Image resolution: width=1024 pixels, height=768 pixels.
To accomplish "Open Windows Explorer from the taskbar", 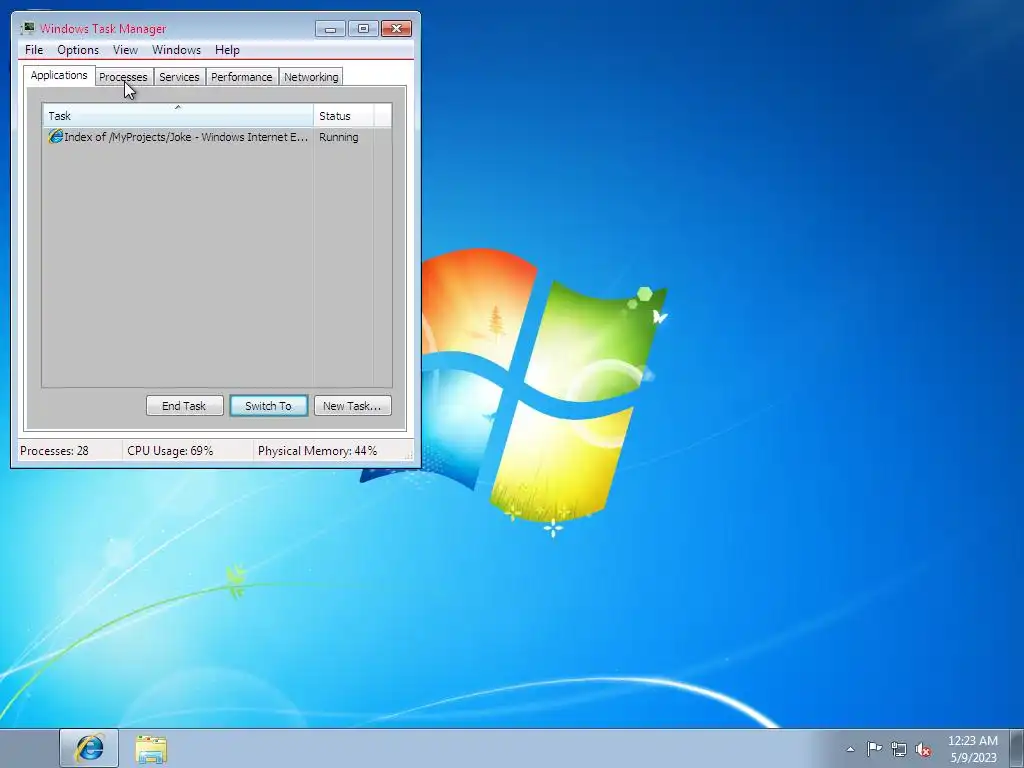I will click(x=151, y=748).
